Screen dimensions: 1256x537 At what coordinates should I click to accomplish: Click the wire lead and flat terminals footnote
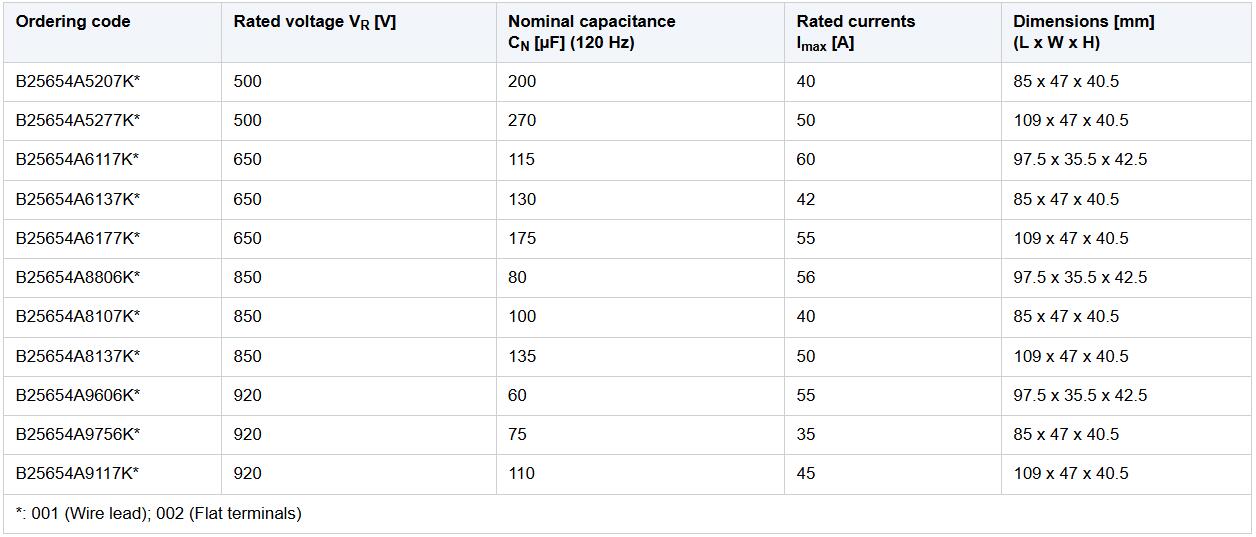(159, 514)
